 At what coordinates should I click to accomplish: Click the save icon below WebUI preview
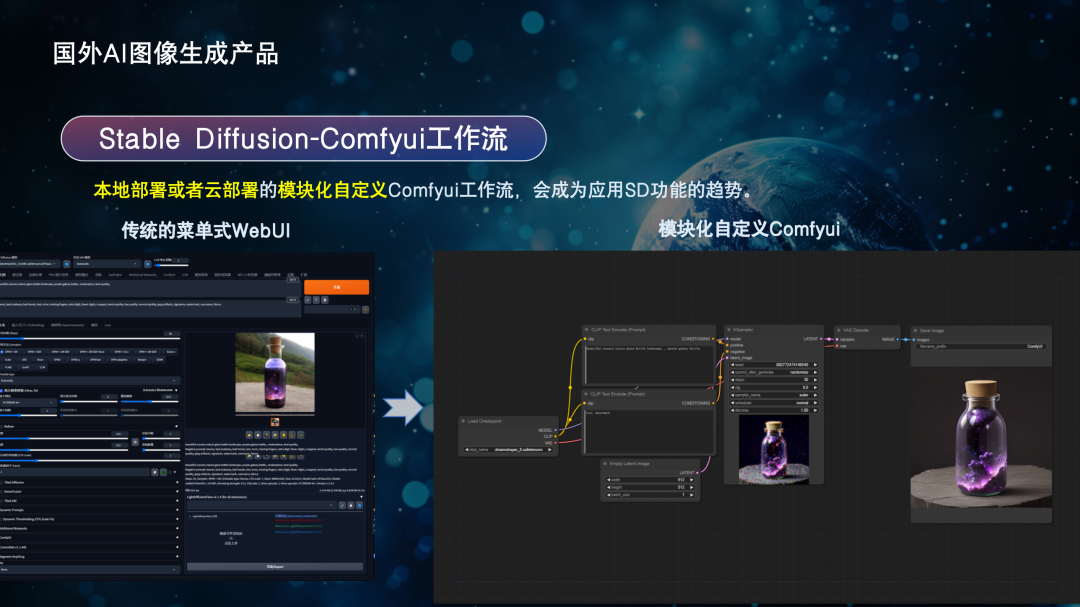[258, 435]
